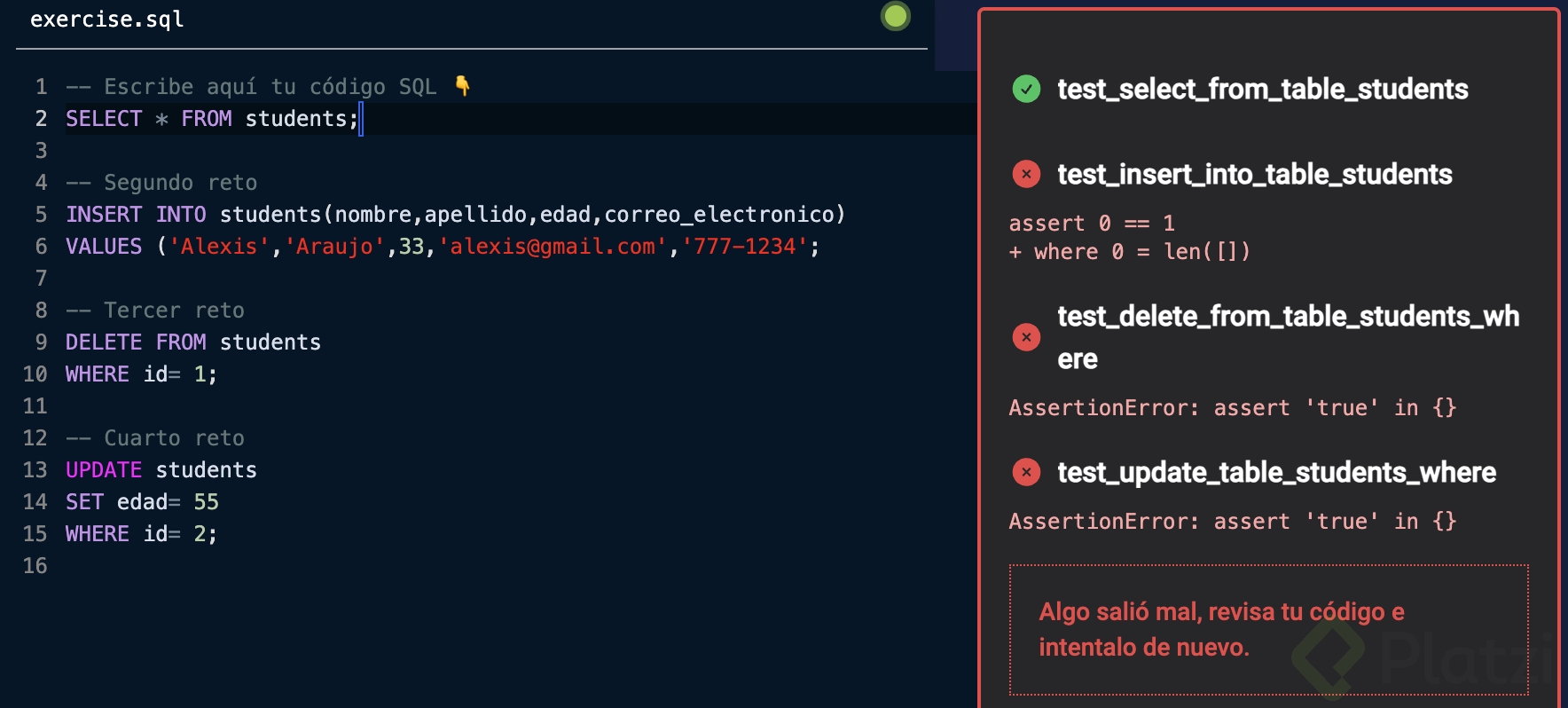This screenshot has width=1568, height=708.
Task: Select the exercise.sql file tab
Action: coord(107,20)
